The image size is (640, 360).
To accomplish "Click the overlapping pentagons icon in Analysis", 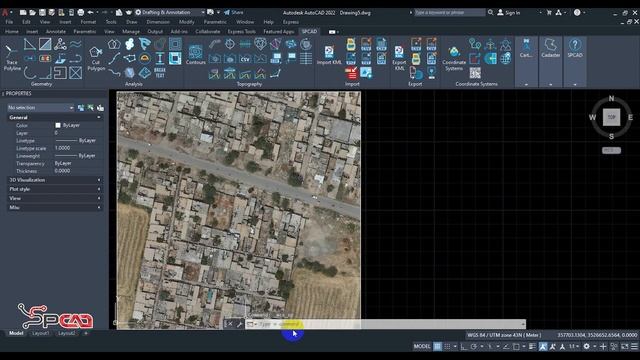I will pyautogui.click(x=114, y=44).
